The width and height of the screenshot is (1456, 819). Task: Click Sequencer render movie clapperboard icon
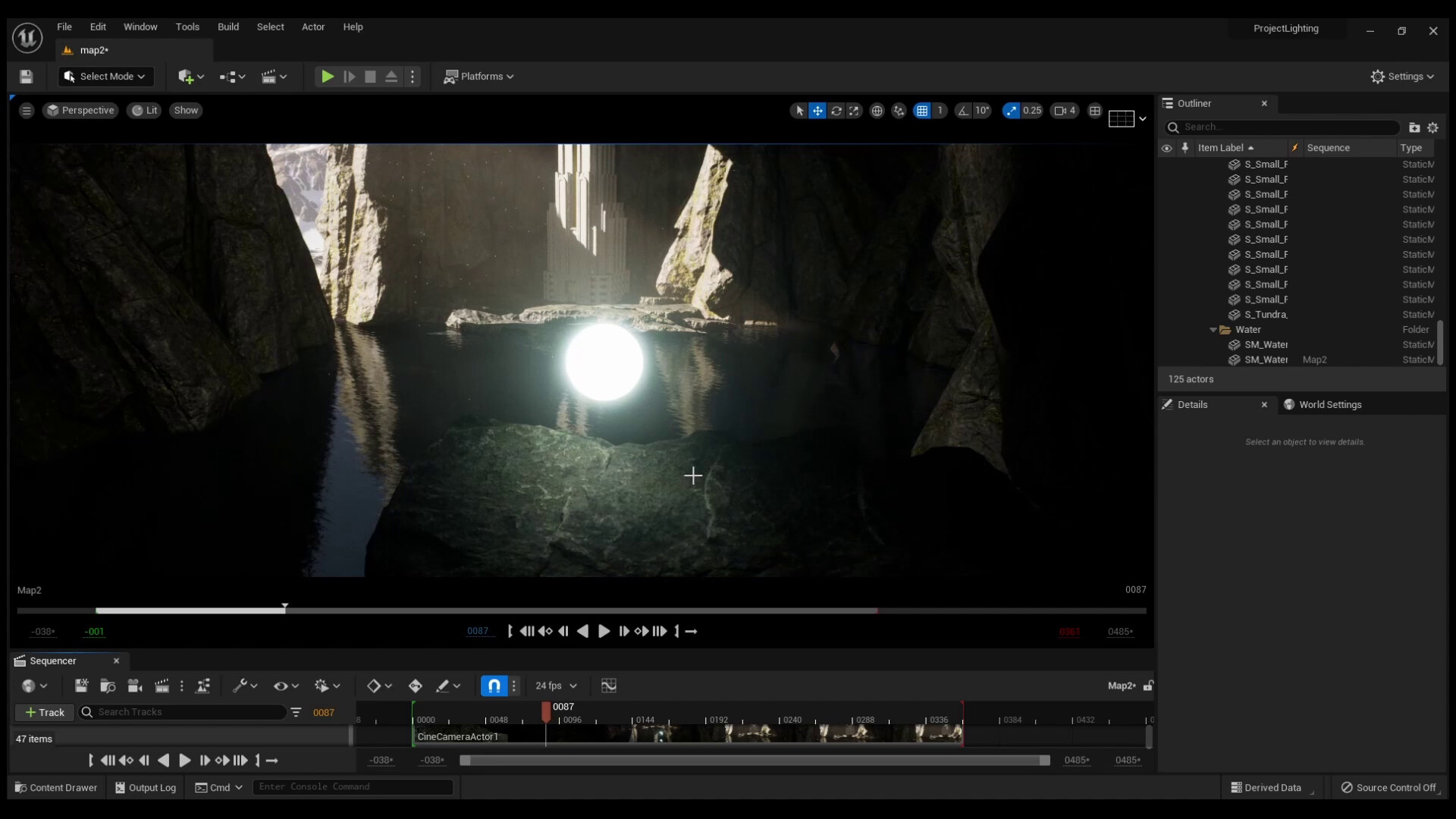coord(162,686)
